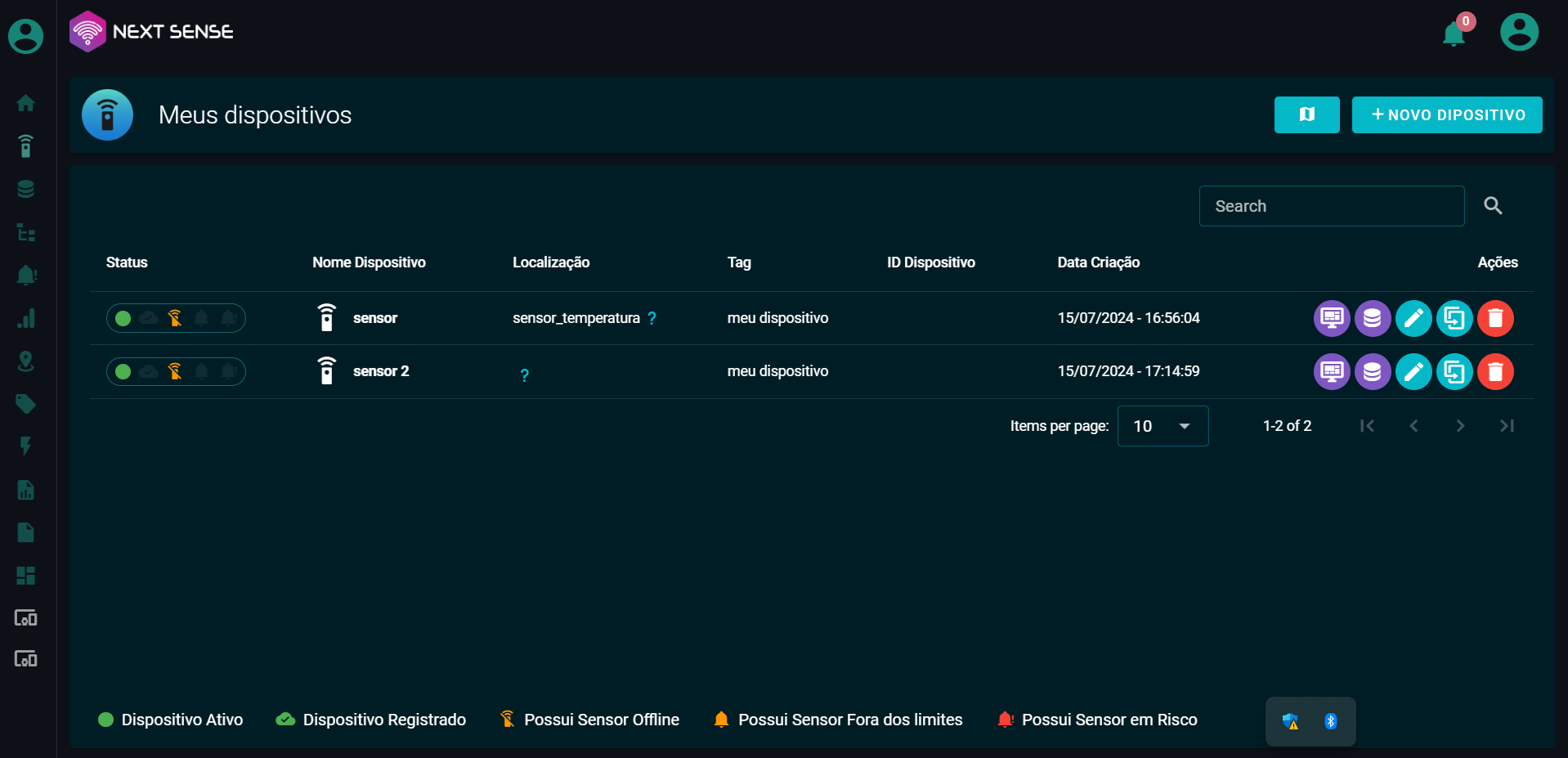
Task: Click date 15/07/2024 - 17:14:59
Action: coord(1128,371)
